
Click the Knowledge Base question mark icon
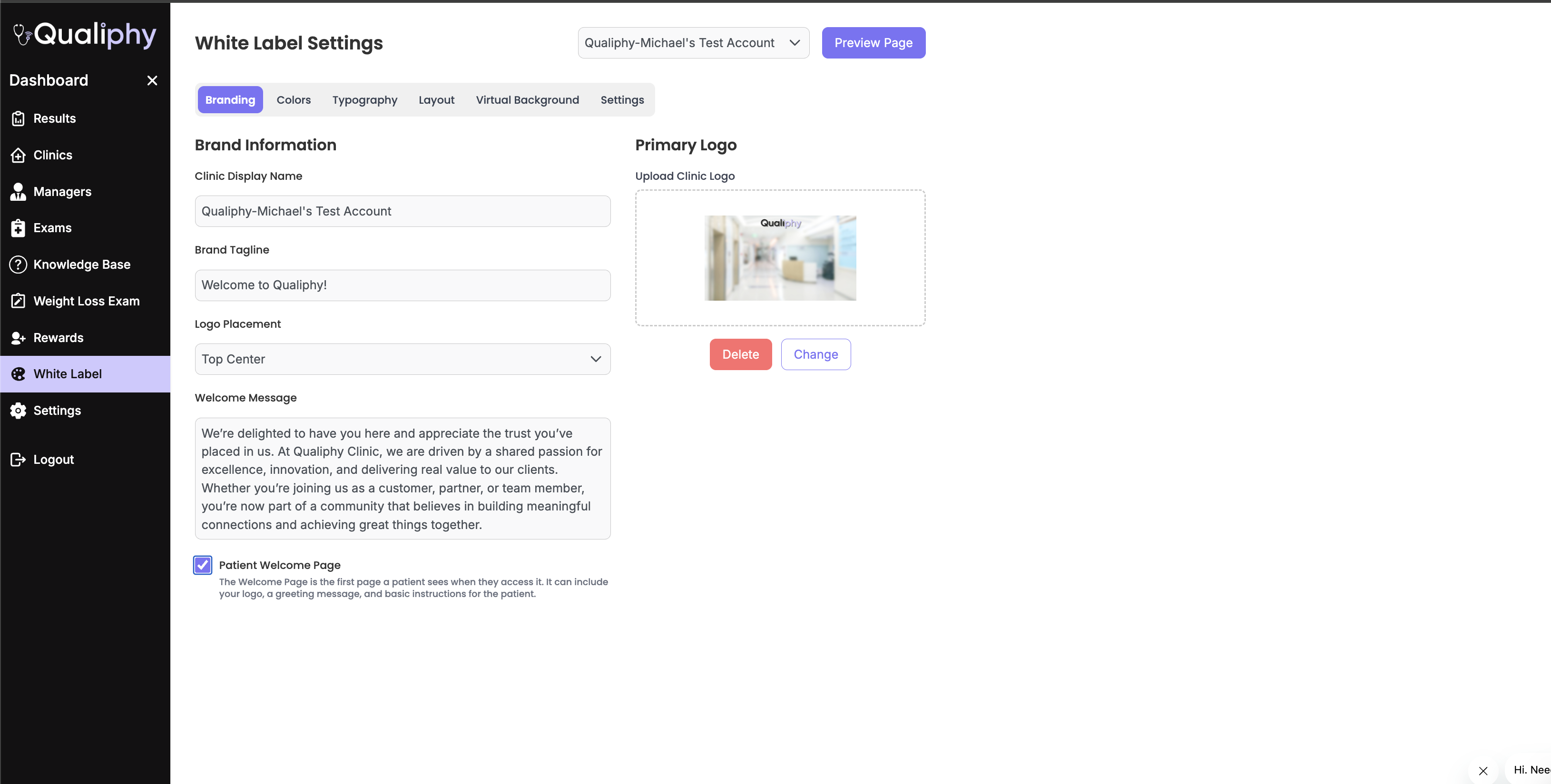[x=18, y=265]
